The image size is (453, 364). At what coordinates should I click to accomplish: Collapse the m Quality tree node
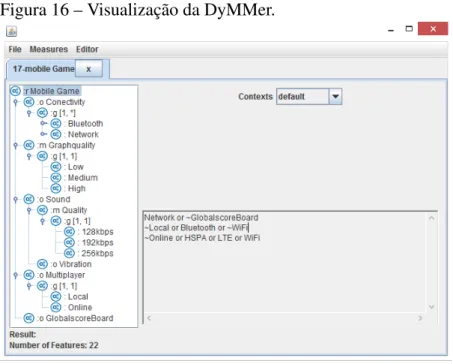[29, 210]
